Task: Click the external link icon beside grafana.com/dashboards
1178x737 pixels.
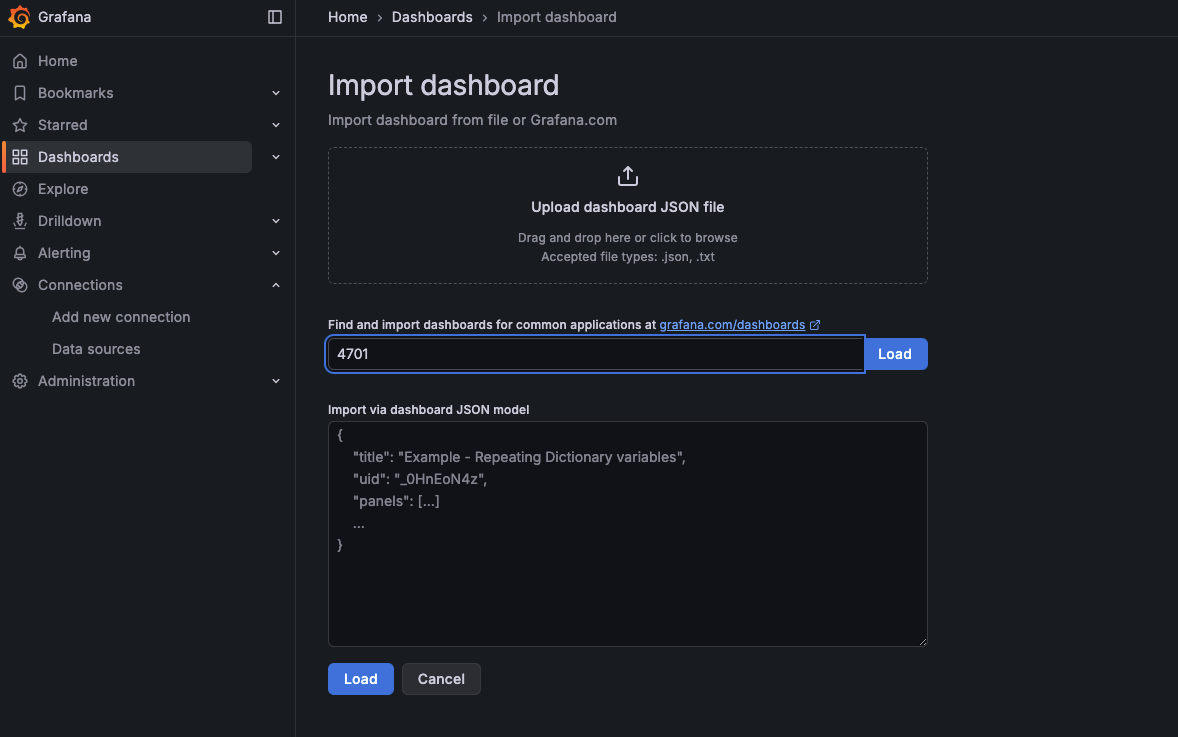Action: (815, 325)
